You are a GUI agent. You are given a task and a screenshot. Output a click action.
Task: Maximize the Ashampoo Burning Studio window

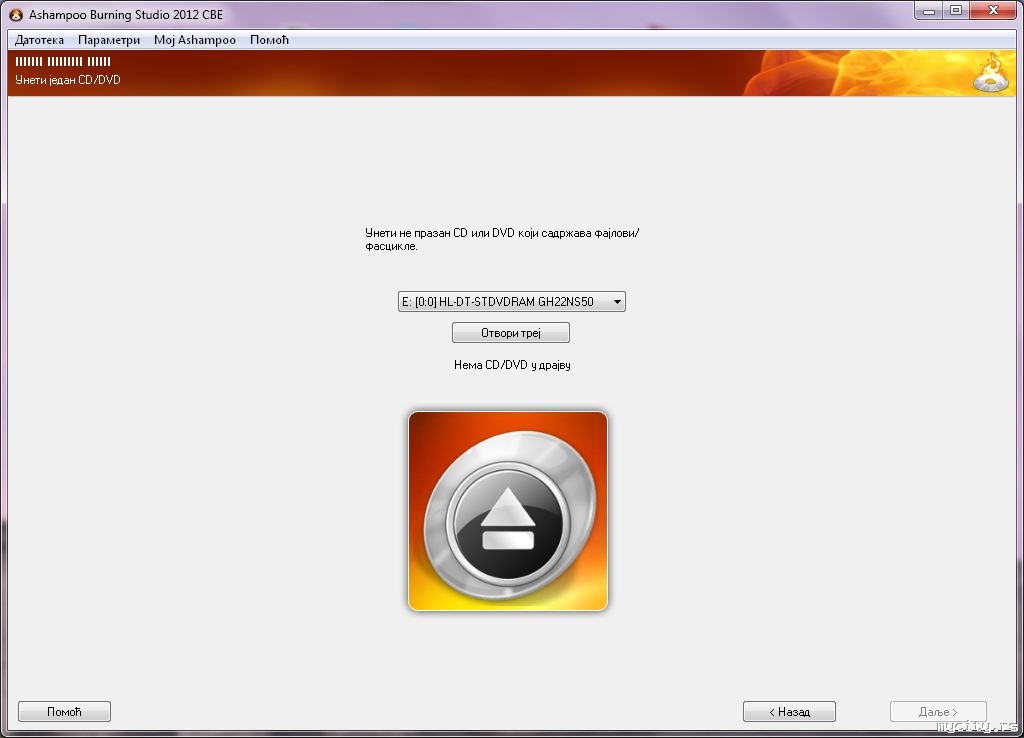(x=956, y=10)
